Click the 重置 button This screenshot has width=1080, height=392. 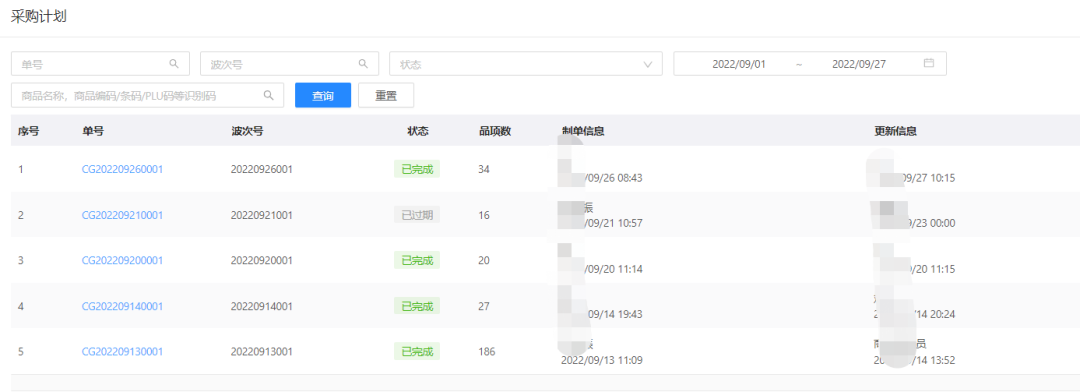click(x=386, y=95)
